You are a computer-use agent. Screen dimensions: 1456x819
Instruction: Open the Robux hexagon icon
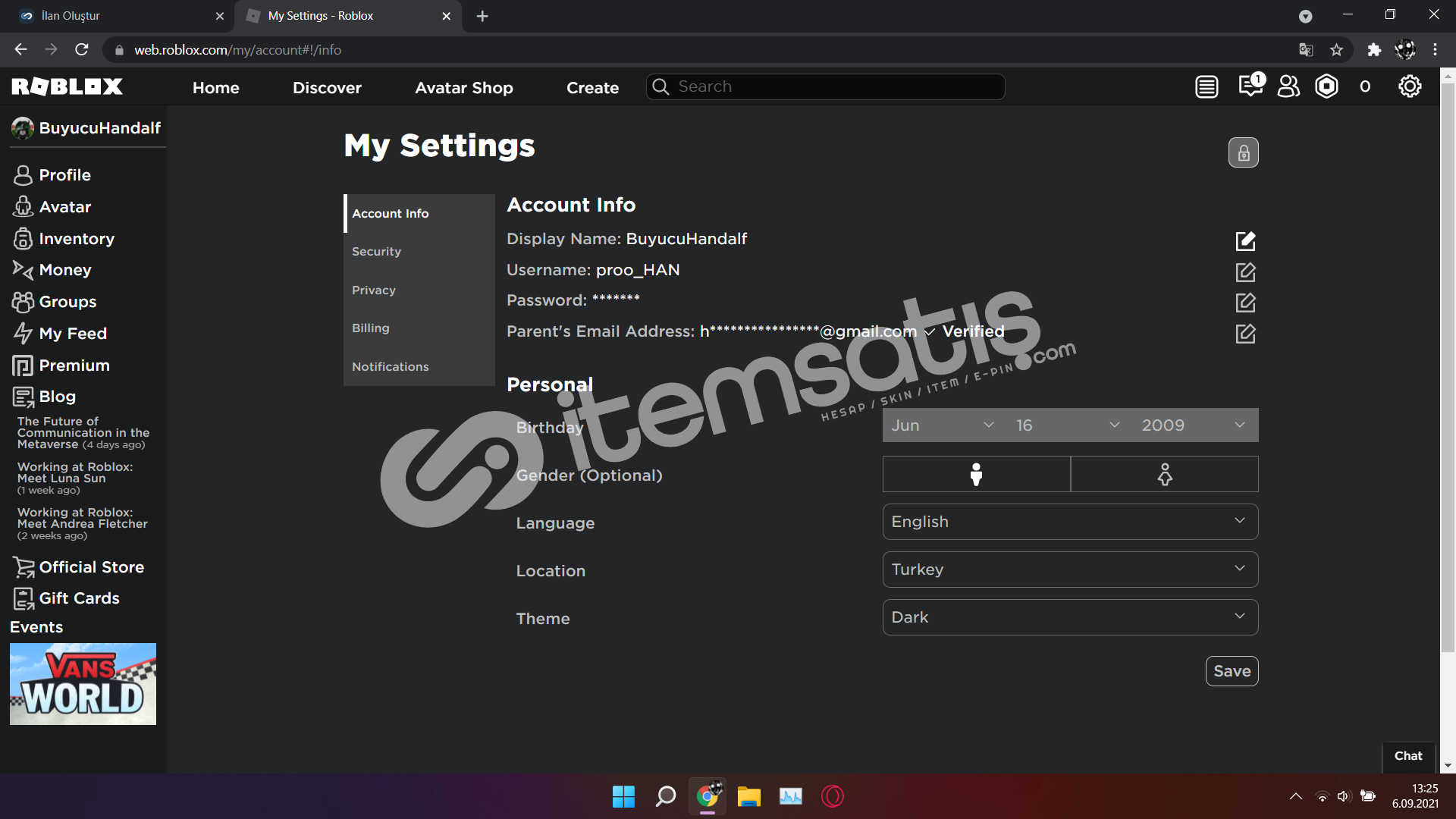[x=1326, y=86]
